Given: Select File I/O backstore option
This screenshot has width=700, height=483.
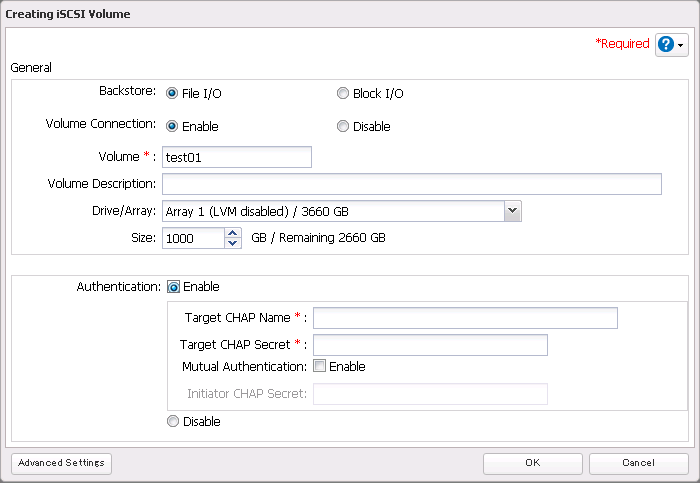Looking at the screenshot, I should tap(172, 94).
